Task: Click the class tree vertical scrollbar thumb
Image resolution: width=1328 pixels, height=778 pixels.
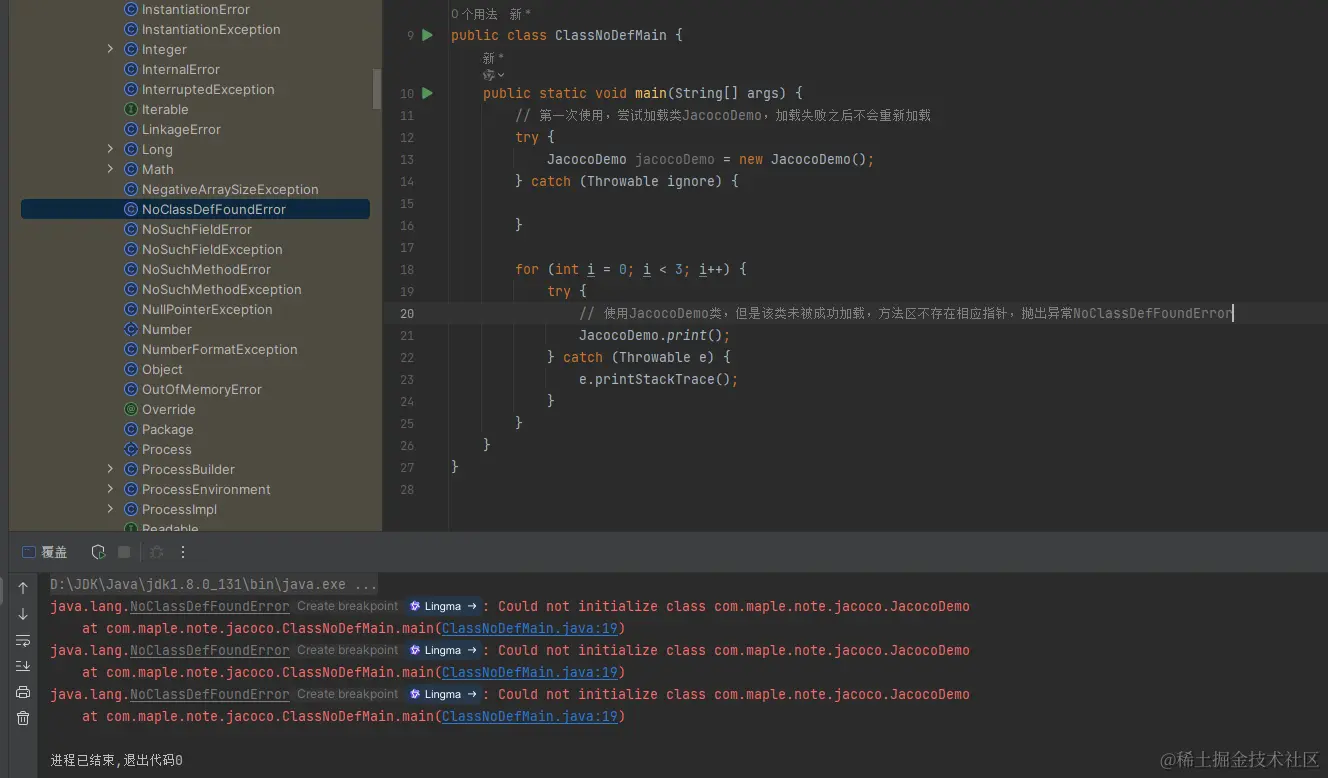Action: [x=377, y=88]
